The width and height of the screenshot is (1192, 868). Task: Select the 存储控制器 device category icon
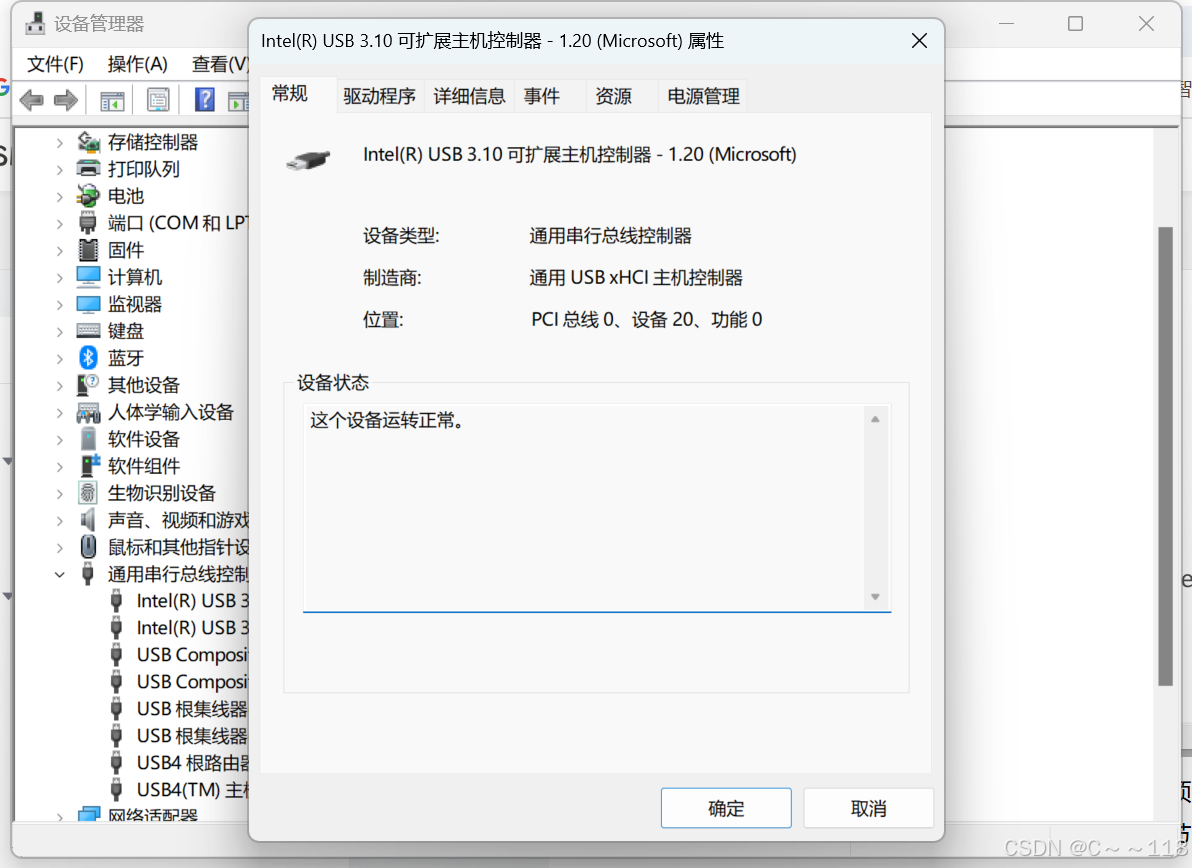tap(88, 142)
